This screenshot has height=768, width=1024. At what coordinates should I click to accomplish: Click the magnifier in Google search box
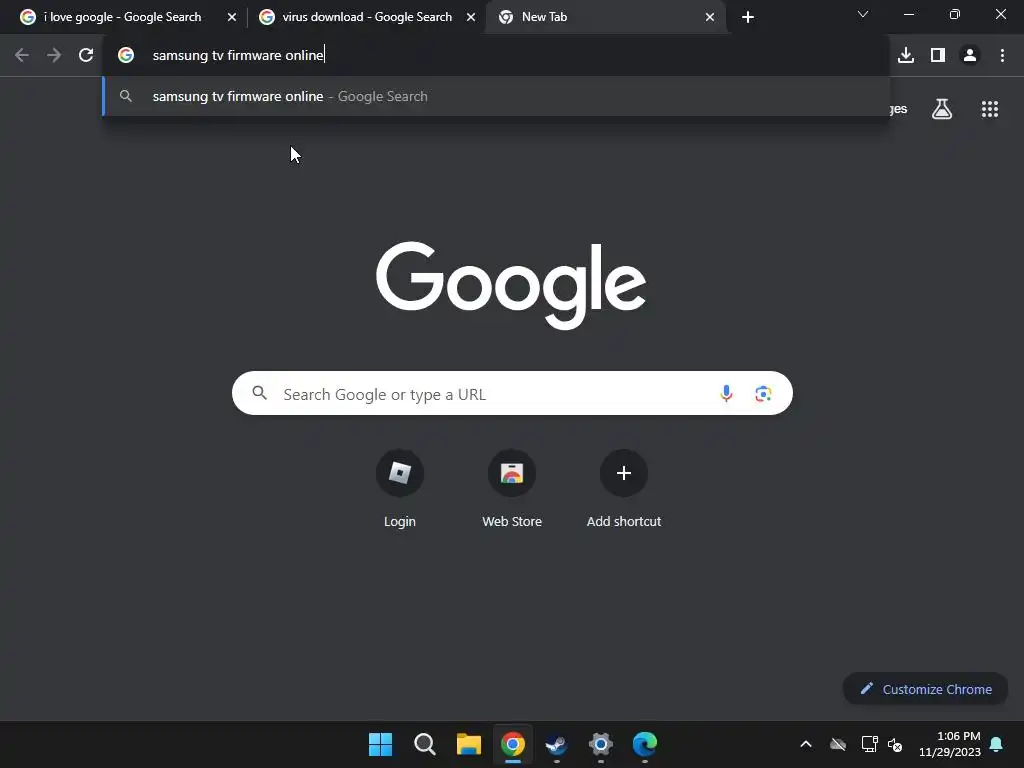point(260,393)
